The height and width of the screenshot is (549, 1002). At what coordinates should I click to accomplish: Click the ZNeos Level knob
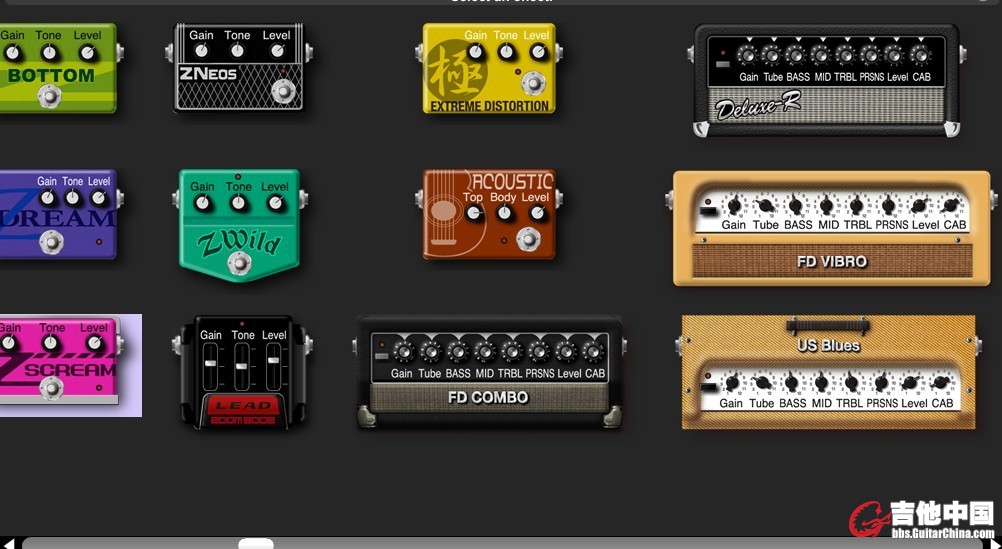277,50
